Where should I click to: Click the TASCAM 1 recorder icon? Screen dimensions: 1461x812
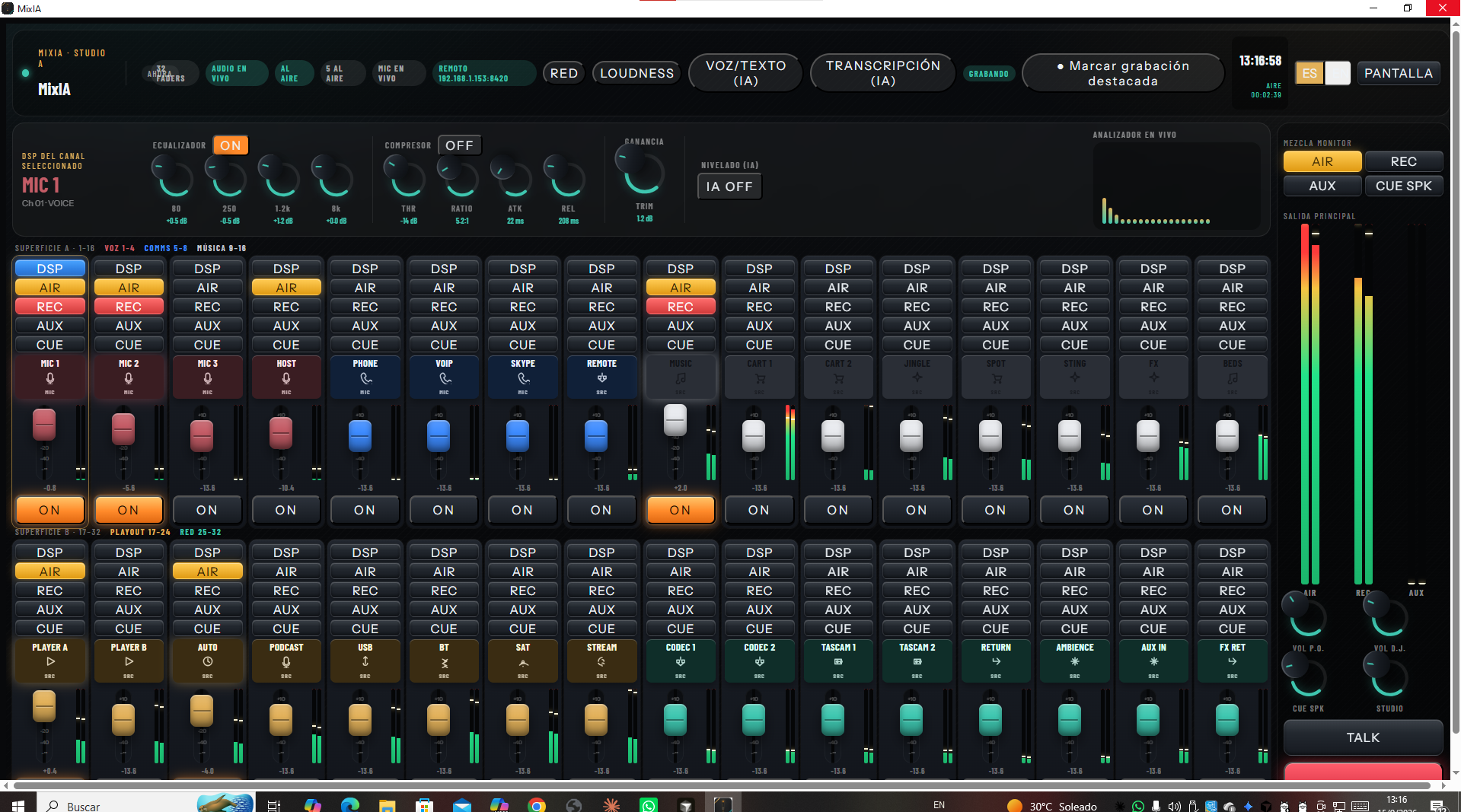tap(838, 661)
